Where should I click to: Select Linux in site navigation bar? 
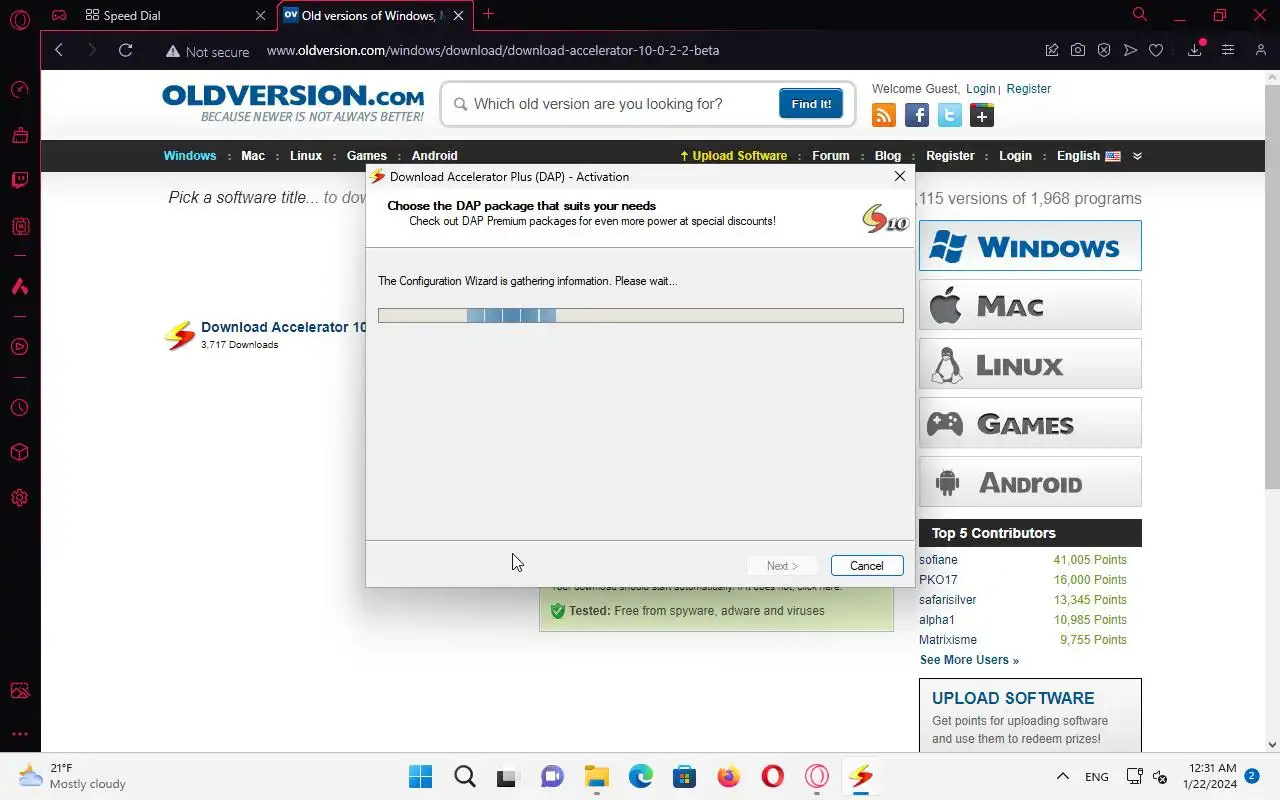[306, 156]
